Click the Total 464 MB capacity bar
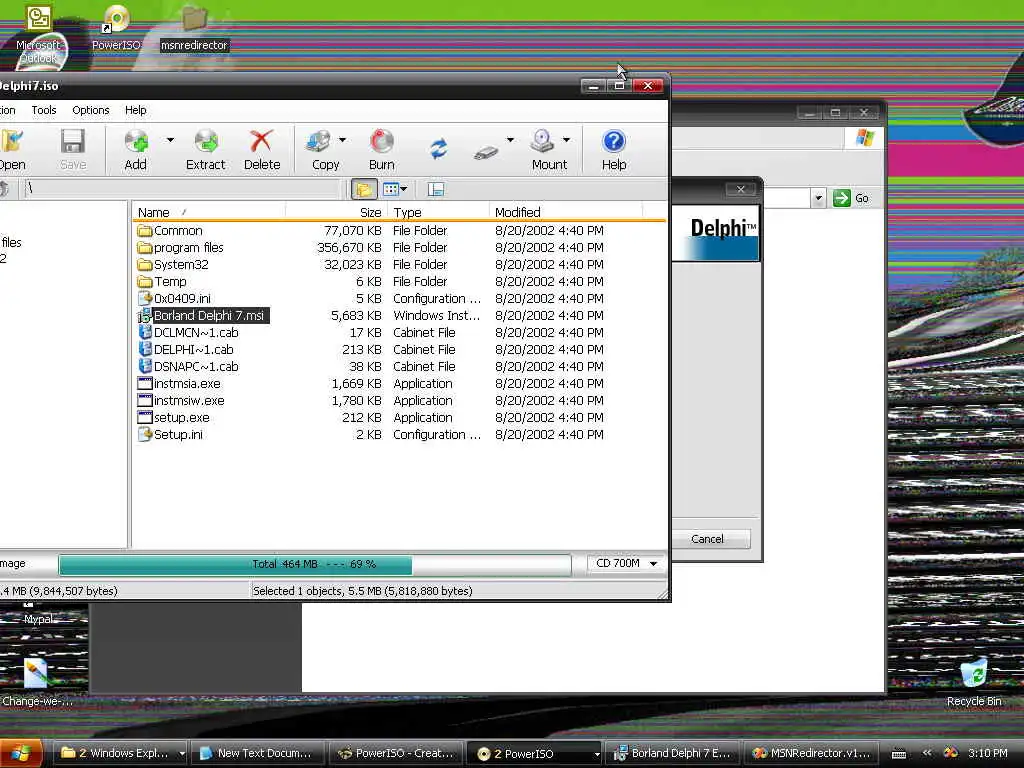Screen dimensions: 1024x768 pyautogui.click(x=315, y=564)
